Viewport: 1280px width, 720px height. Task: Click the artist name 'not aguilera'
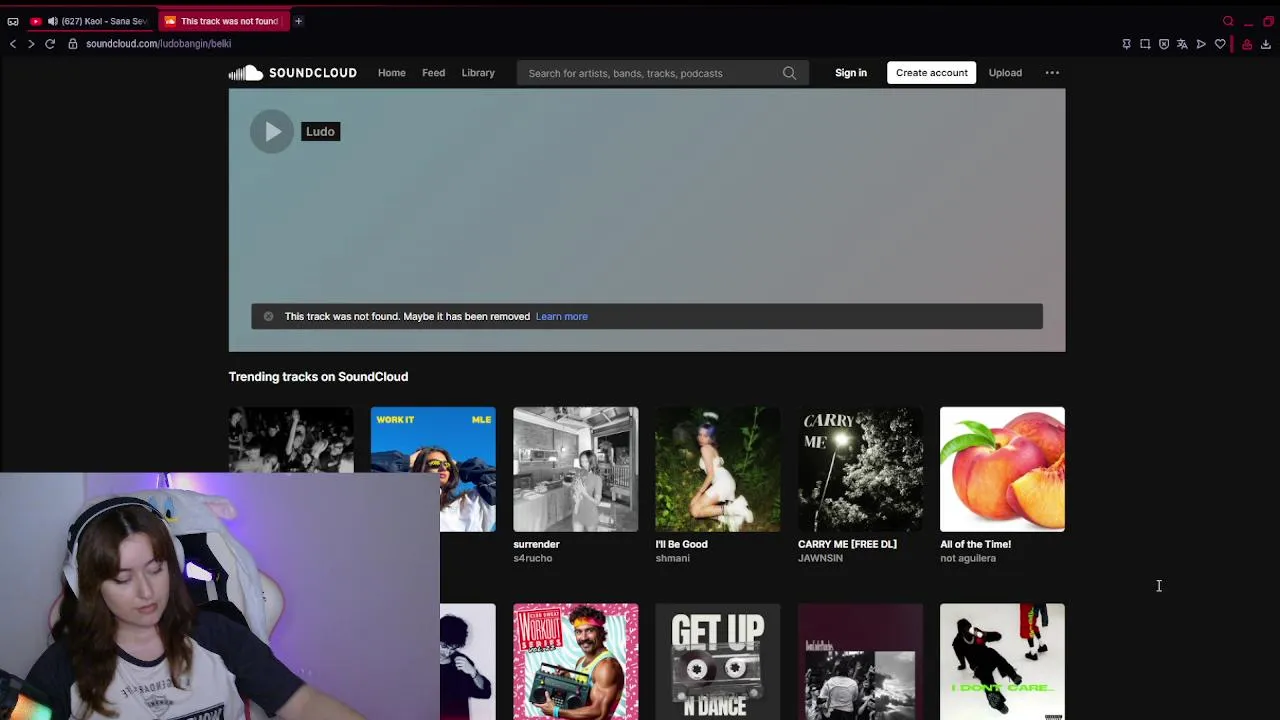tap(968, 558)
